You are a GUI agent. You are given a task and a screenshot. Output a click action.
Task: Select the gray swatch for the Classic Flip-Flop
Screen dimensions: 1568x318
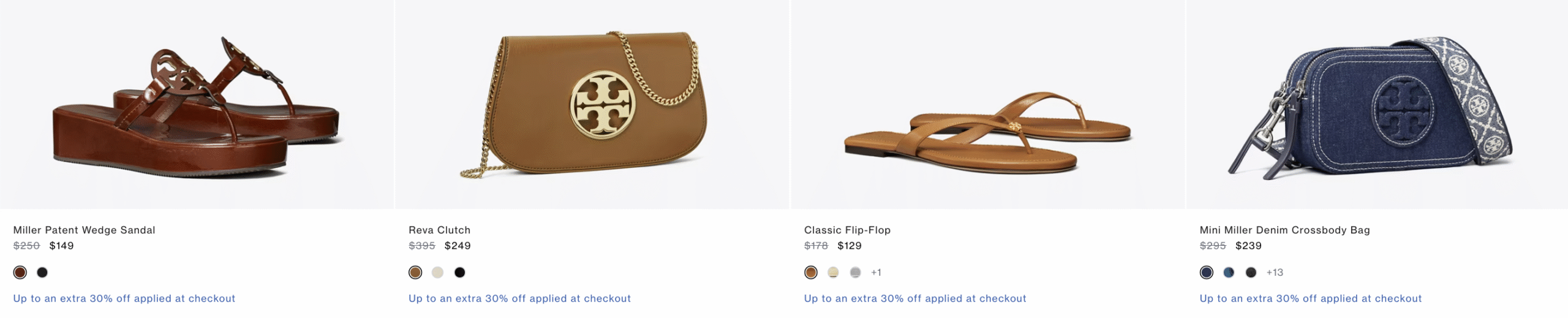[x=855, y=272]
